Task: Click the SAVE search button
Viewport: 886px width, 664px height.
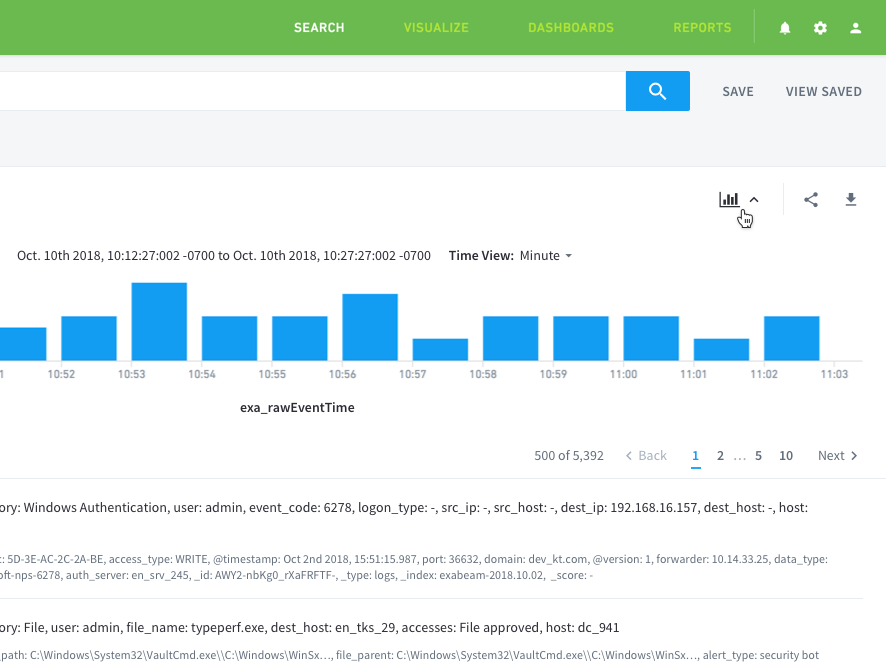Action: coord(738,92)
